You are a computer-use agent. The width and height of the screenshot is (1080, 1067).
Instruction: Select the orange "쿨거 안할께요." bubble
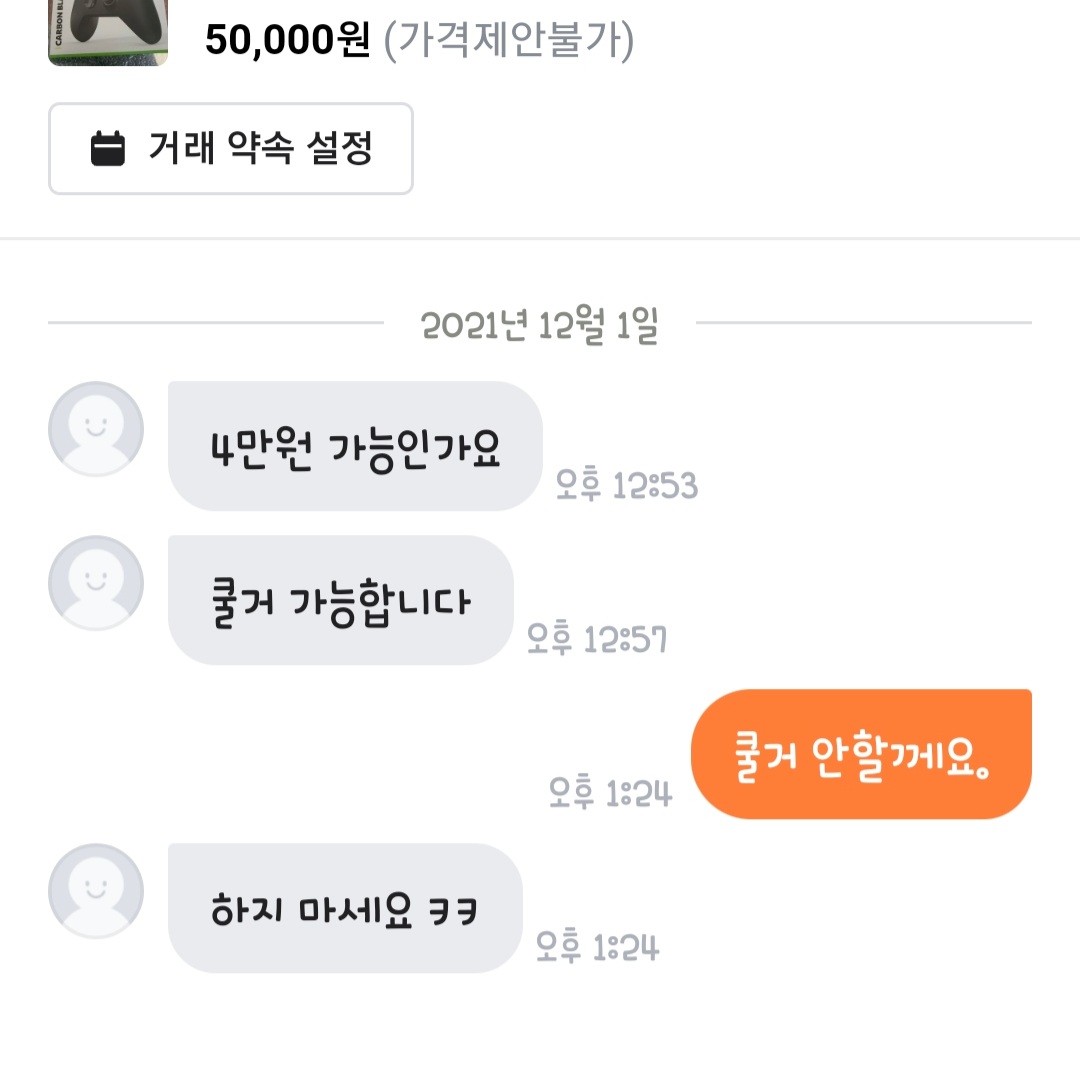tap(861, 754)
